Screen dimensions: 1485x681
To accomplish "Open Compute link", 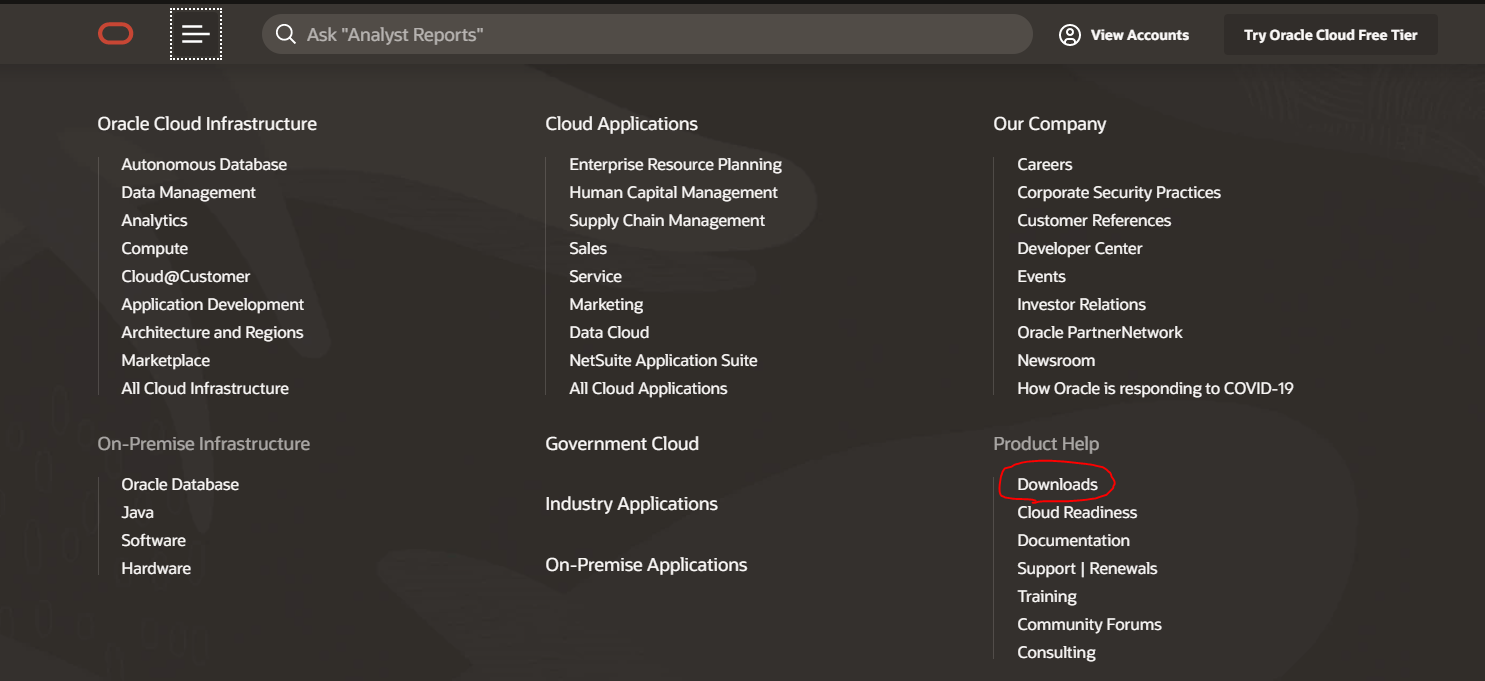I will click(x=154, y=248).
